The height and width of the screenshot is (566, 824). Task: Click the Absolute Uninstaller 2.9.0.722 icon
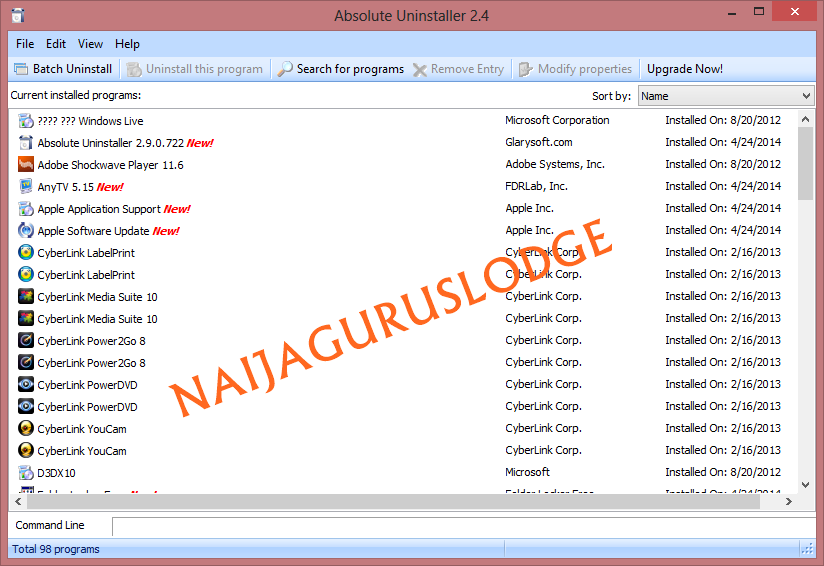pyautogui.click(x=26, y=143)
